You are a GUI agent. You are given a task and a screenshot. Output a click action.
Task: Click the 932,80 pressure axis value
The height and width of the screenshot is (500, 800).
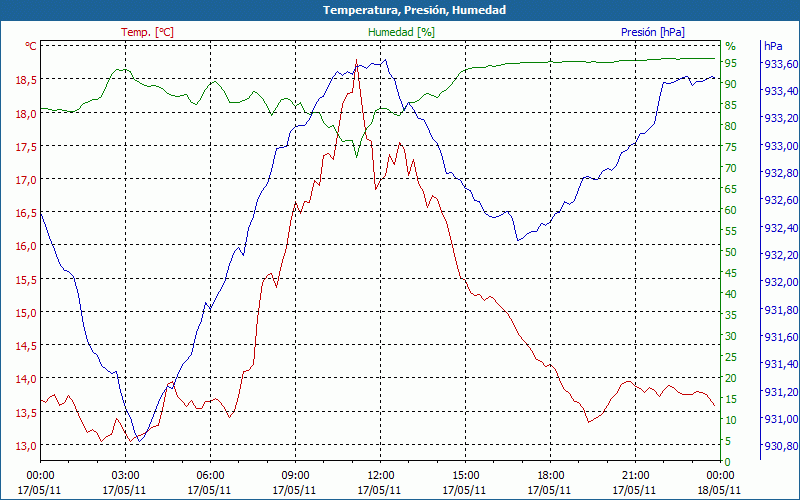coord(780,173)
